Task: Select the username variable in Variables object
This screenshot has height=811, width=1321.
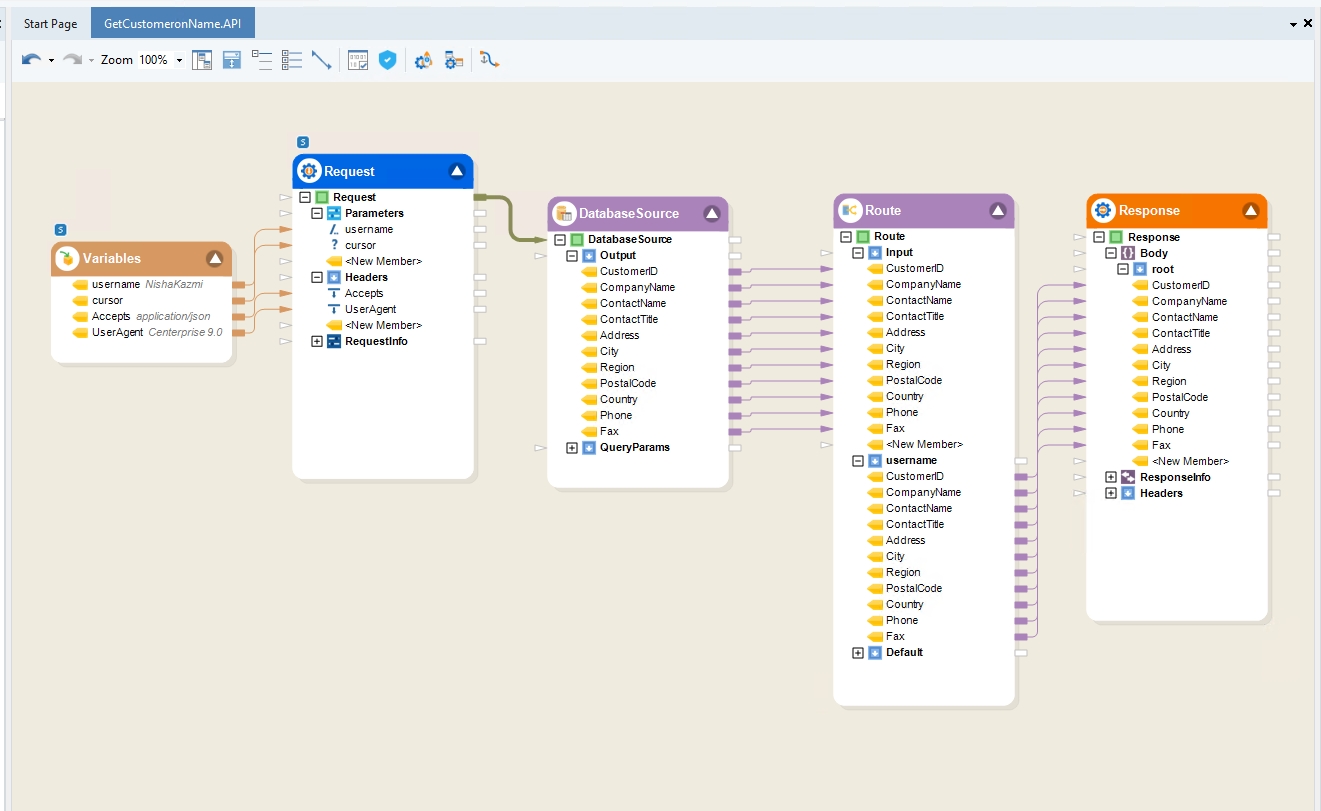Action: pyautogui.click(x=115, y=284)
